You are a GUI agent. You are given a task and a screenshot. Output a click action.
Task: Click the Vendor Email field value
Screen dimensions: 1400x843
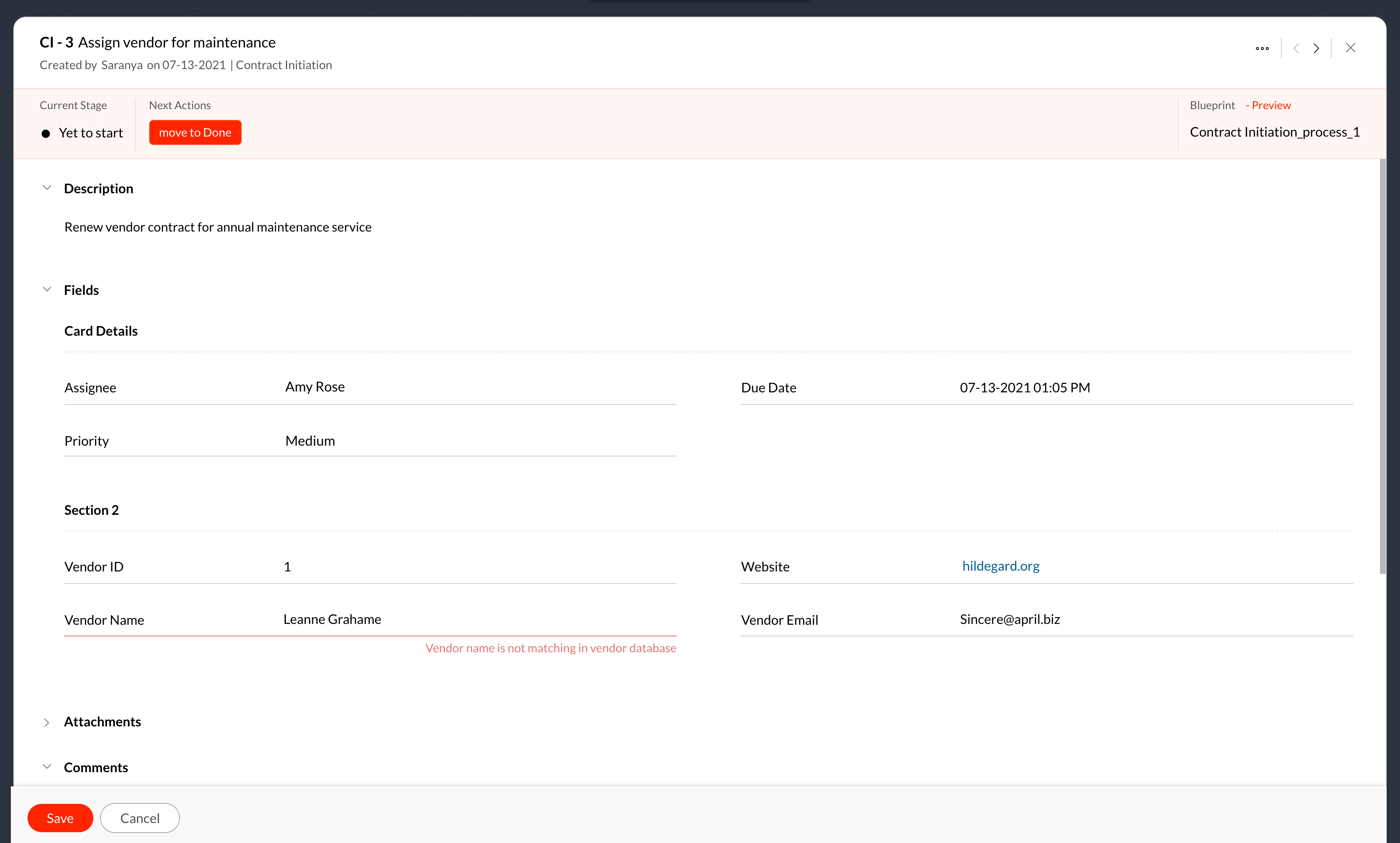point(1010,619)
